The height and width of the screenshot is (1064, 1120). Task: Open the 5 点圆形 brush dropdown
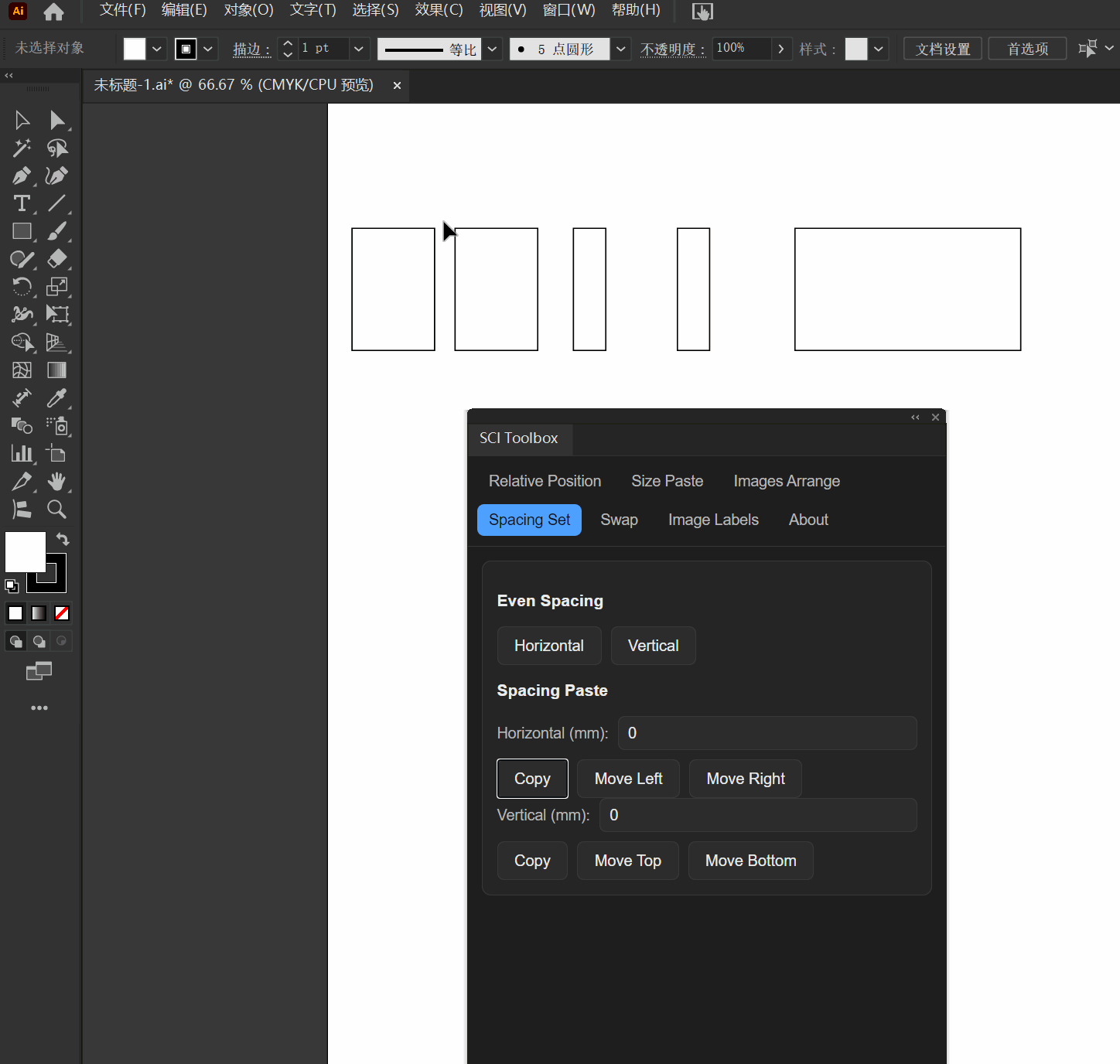coord(620,49)
